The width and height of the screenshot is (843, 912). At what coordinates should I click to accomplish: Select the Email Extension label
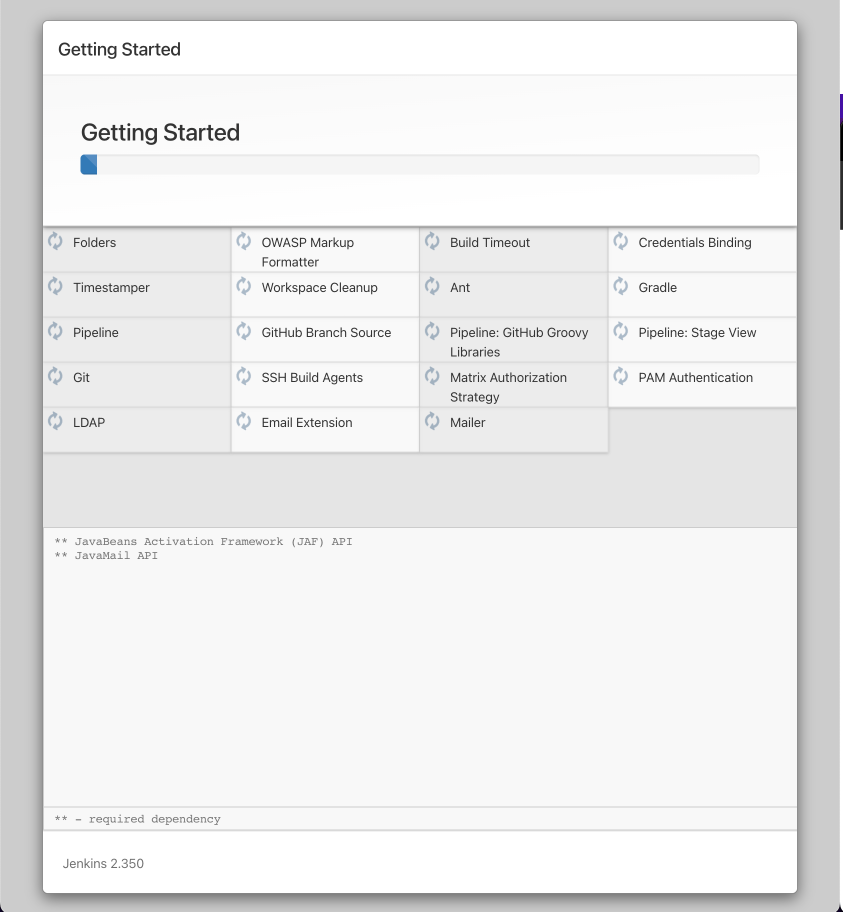(x=307, y=422)
